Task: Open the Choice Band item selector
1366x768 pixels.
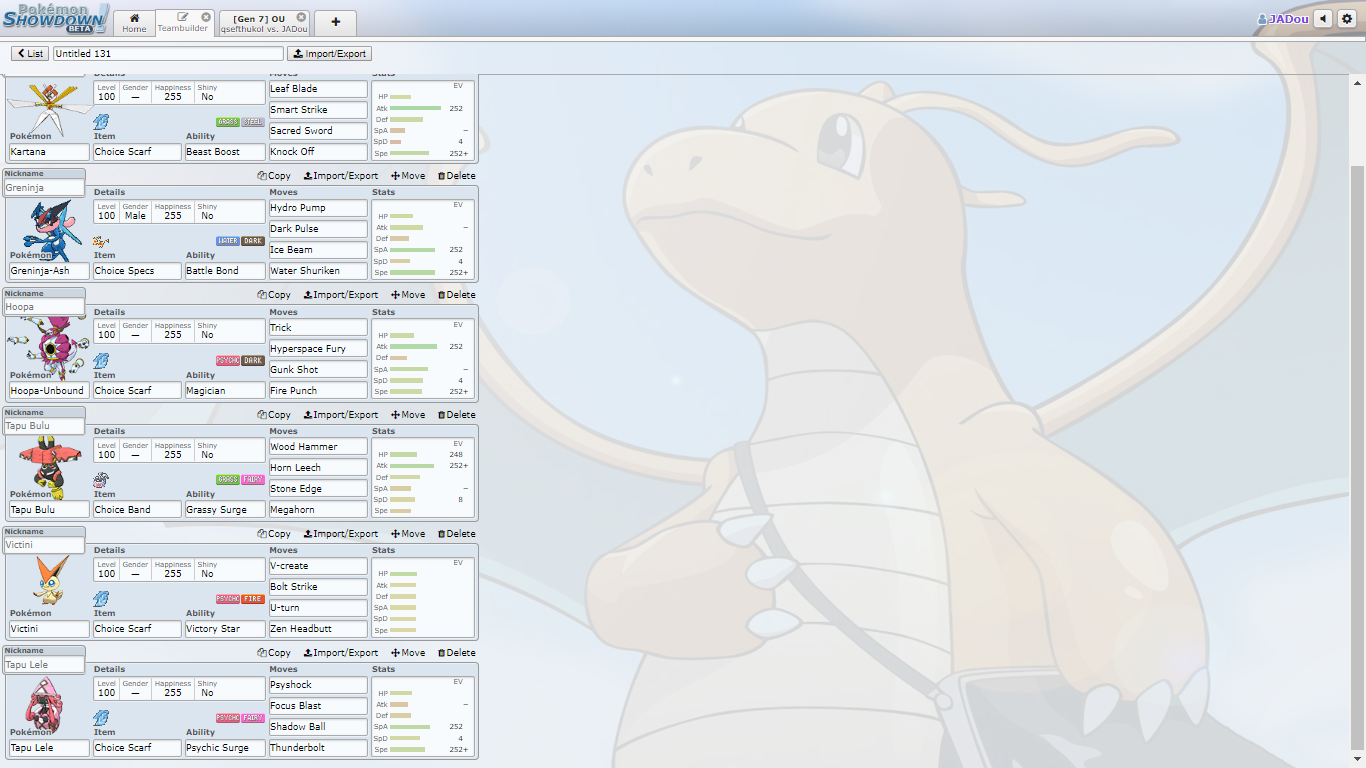Action: tap(137, 510)
